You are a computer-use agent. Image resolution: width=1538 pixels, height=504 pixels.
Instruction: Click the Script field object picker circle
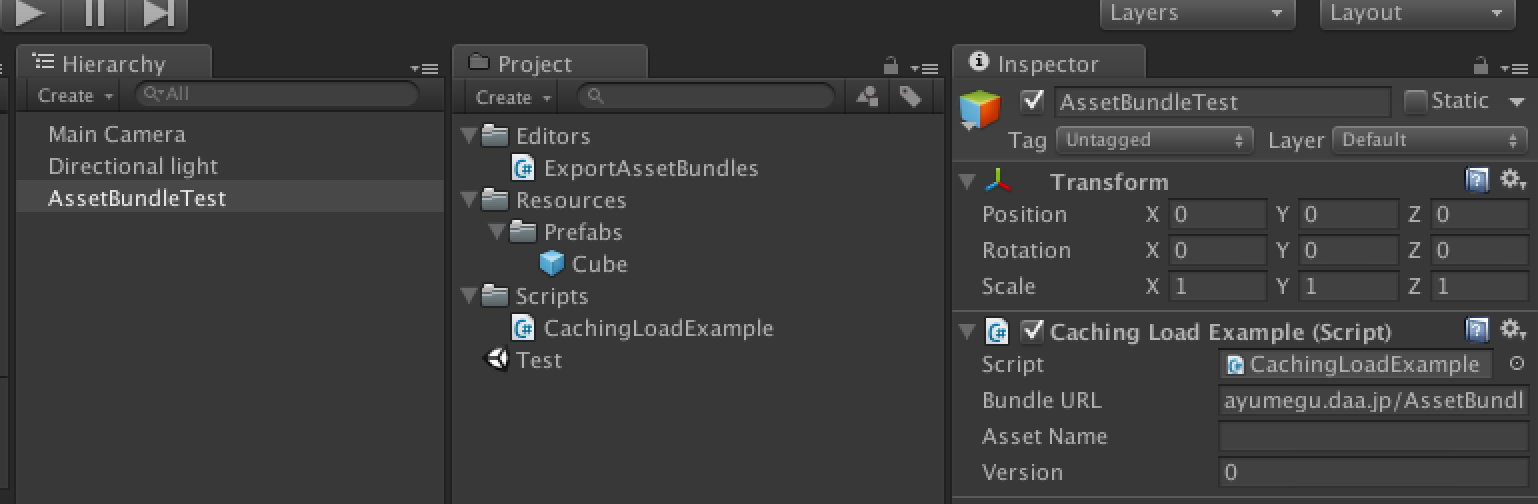(x=1516, y=365)
